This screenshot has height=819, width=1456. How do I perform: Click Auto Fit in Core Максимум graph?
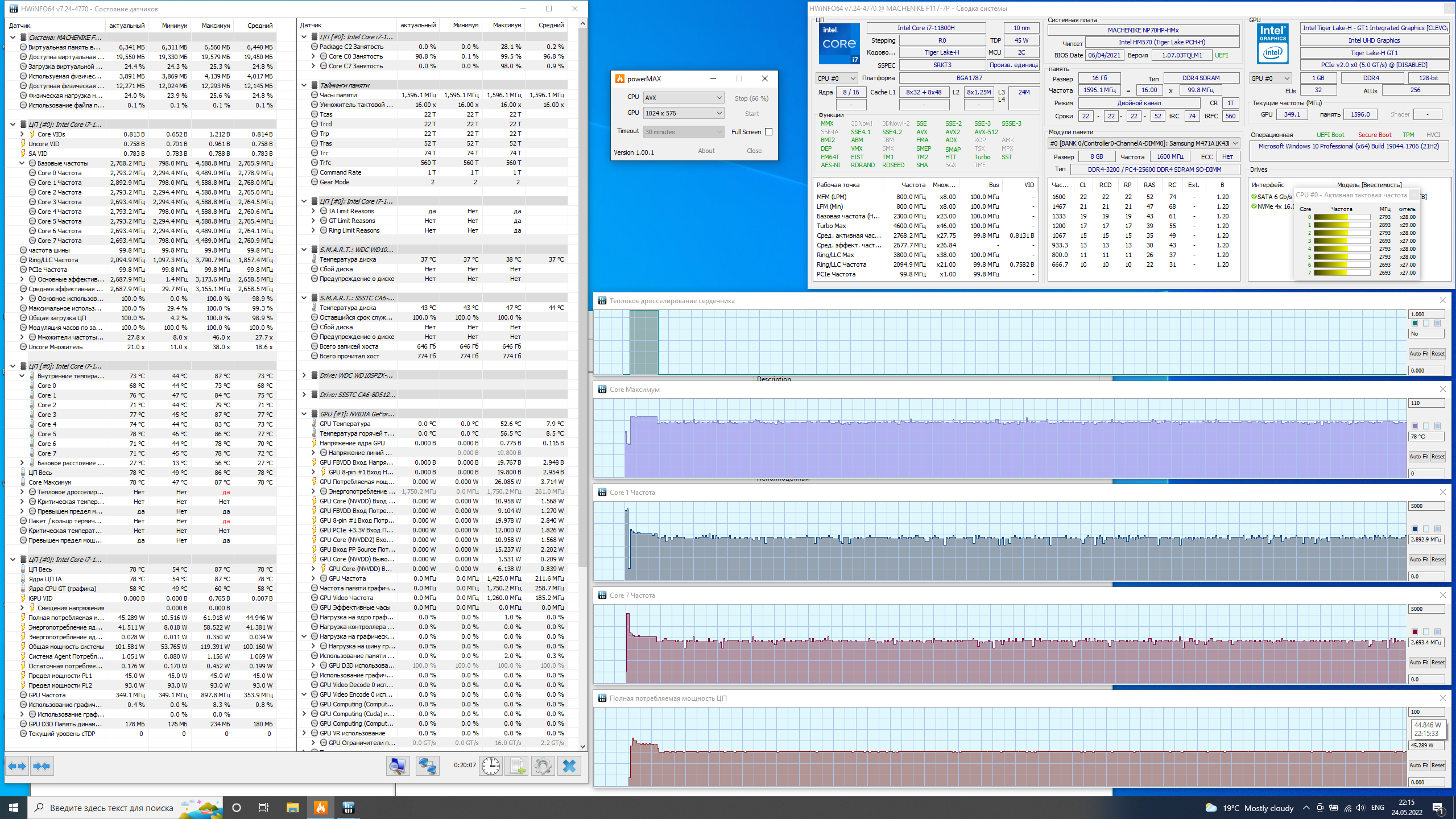coord(1418,457)
